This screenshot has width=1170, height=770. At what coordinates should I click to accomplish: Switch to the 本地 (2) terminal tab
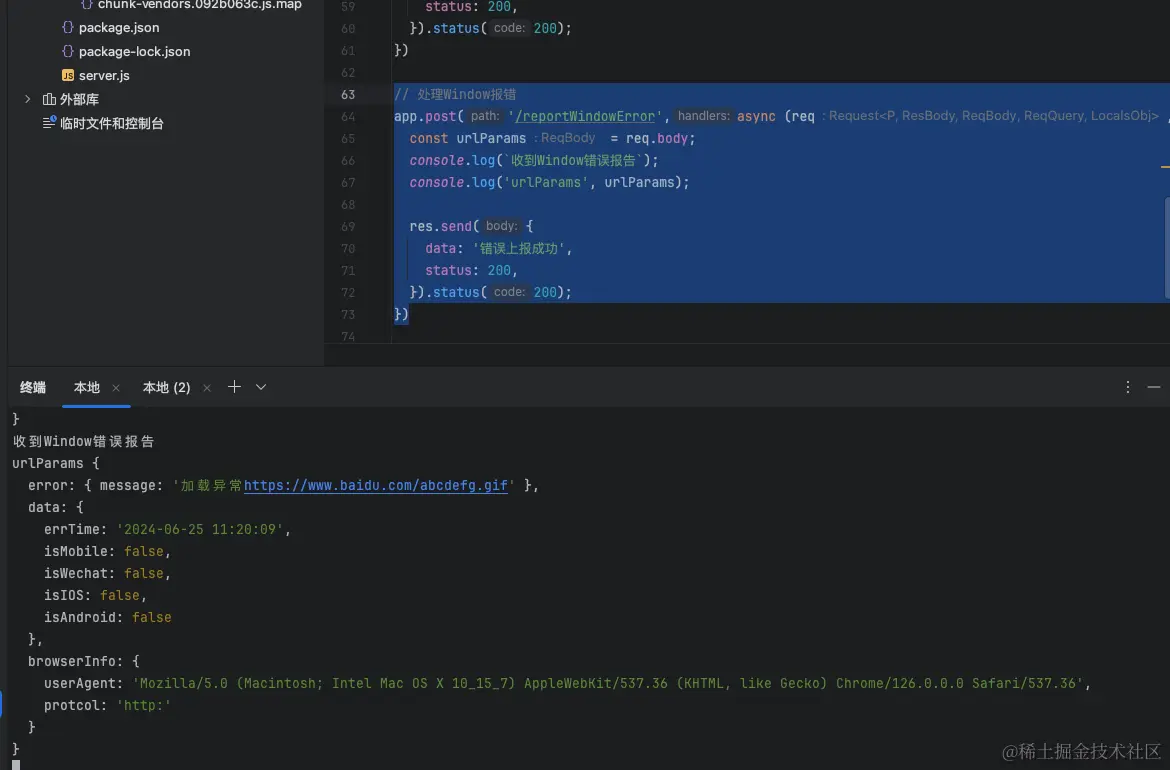click(166, 387)
